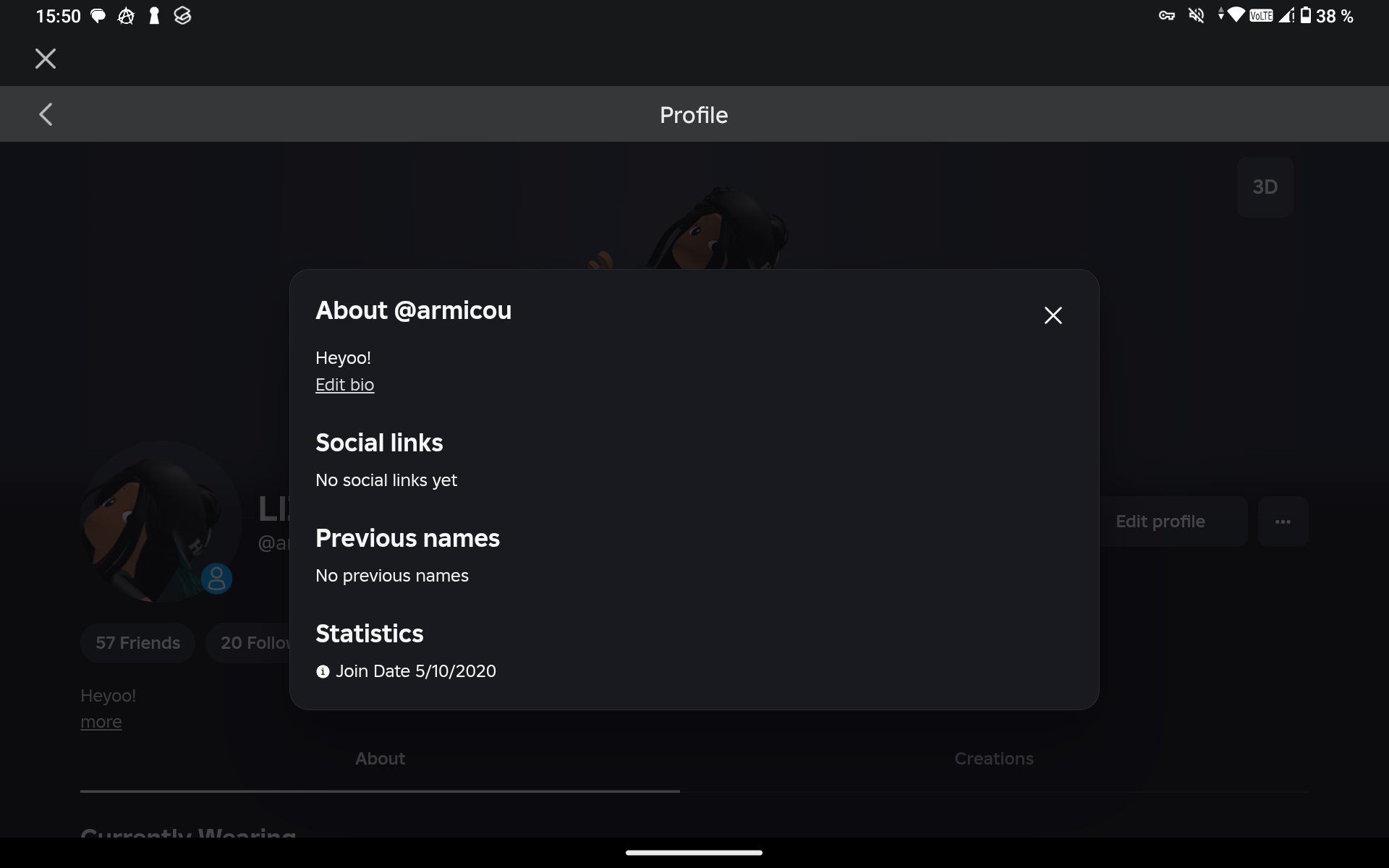
Task: Tap the Wi-Fi signal status icon
Action: click(1236, 15)
